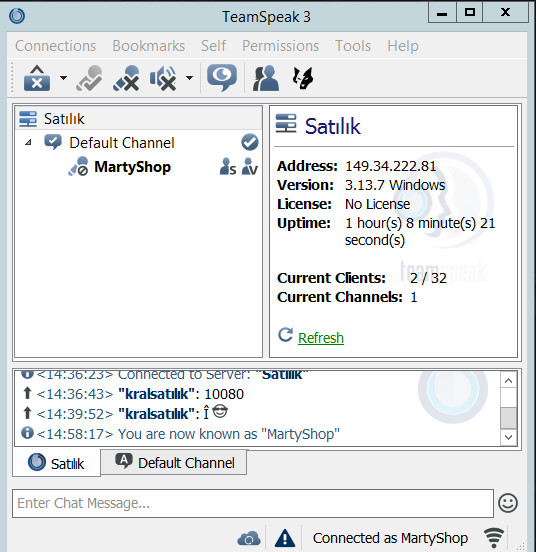Click the Disconnect from server toolbar icon

(37, 78)
